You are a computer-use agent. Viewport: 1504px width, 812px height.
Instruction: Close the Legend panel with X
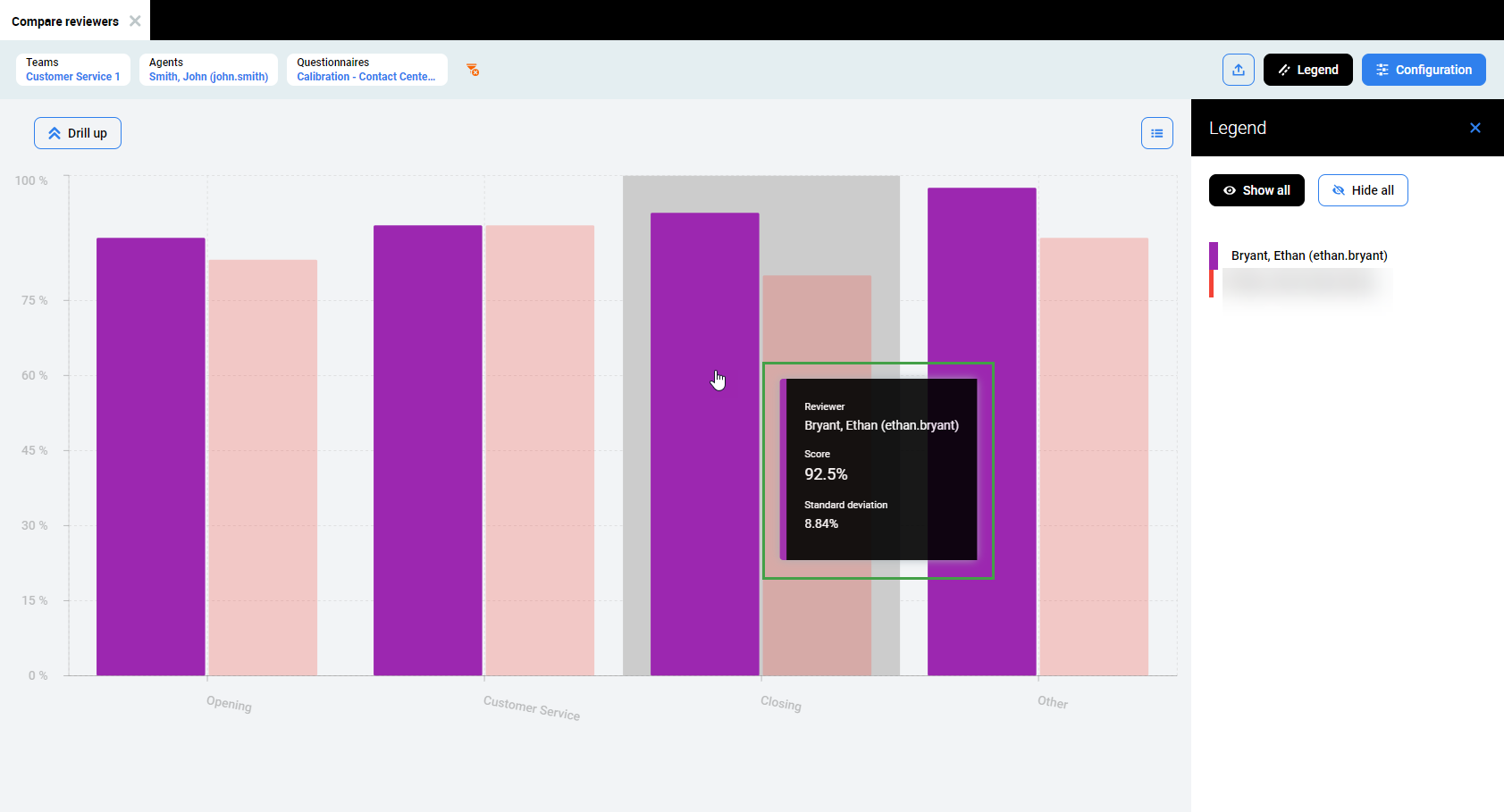(1475, 128)
